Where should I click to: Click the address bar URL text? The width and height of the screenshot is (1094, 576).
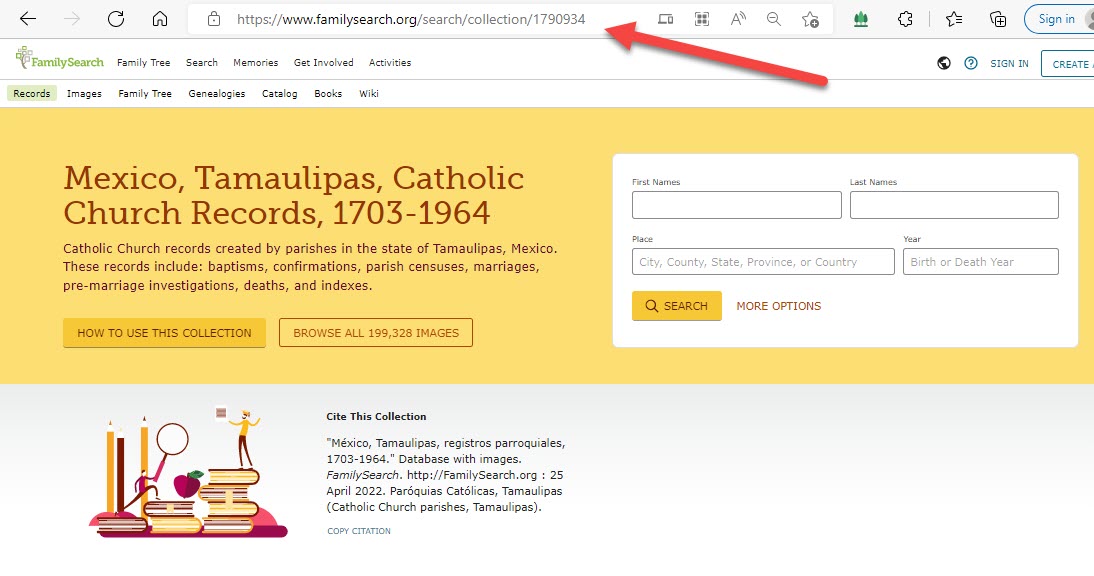click(x=411, y=20)
